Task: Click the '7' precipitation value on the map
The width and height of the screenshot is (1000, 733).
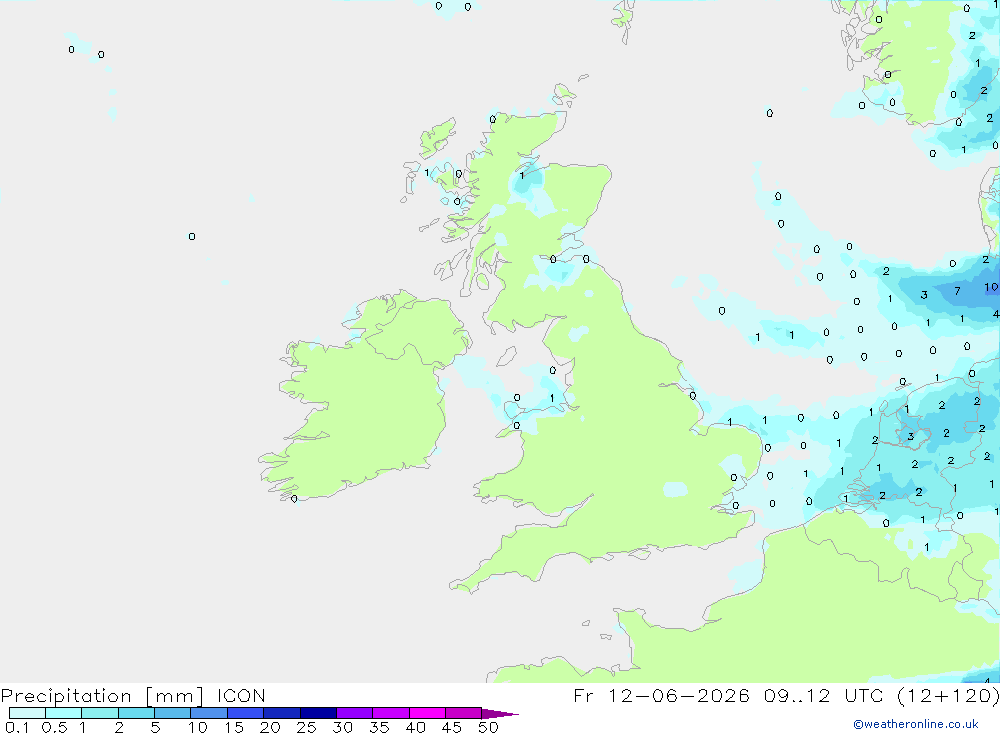Action: click(x=957, y=291)
